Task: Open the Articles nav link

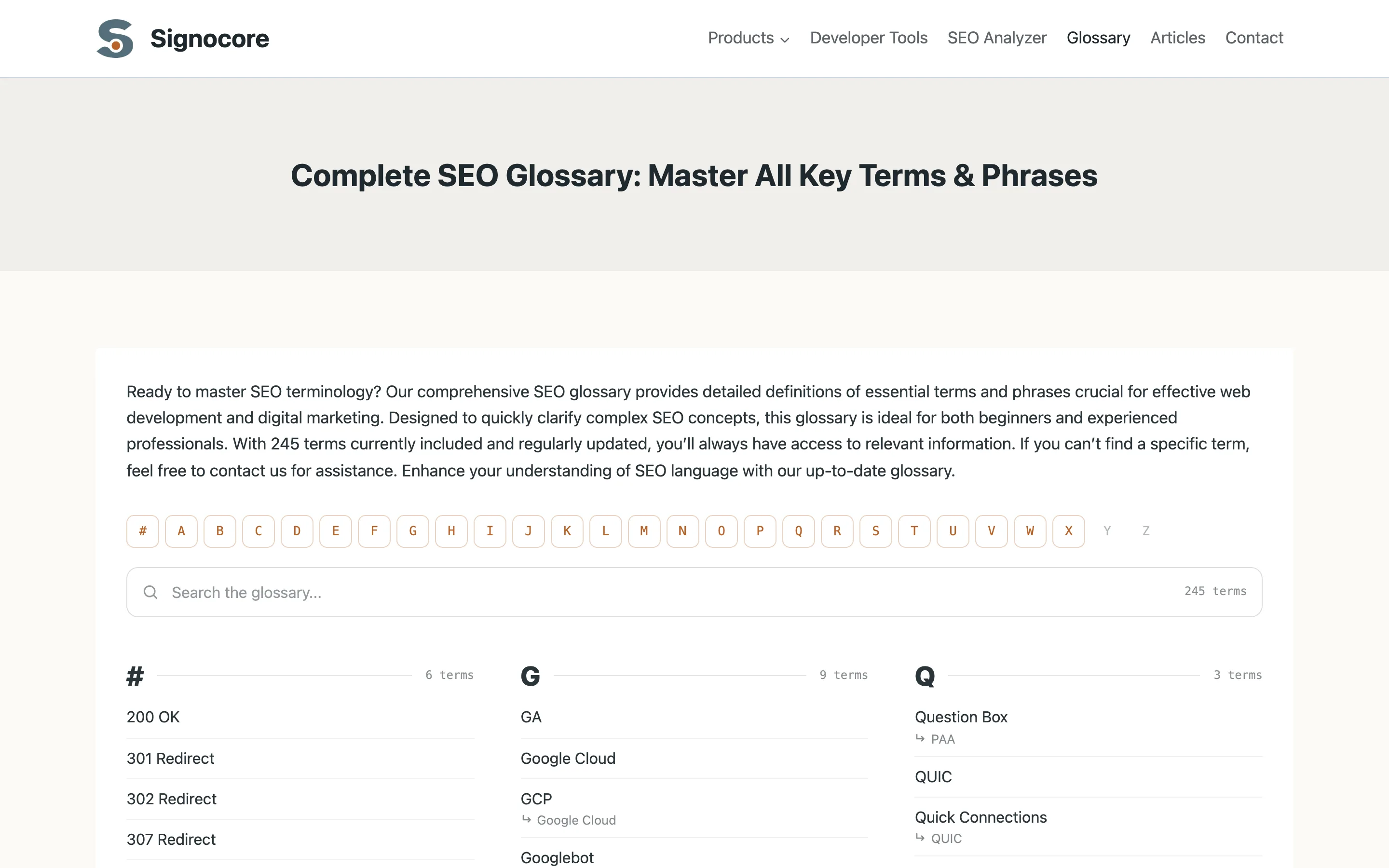Action: point(1177,38)
